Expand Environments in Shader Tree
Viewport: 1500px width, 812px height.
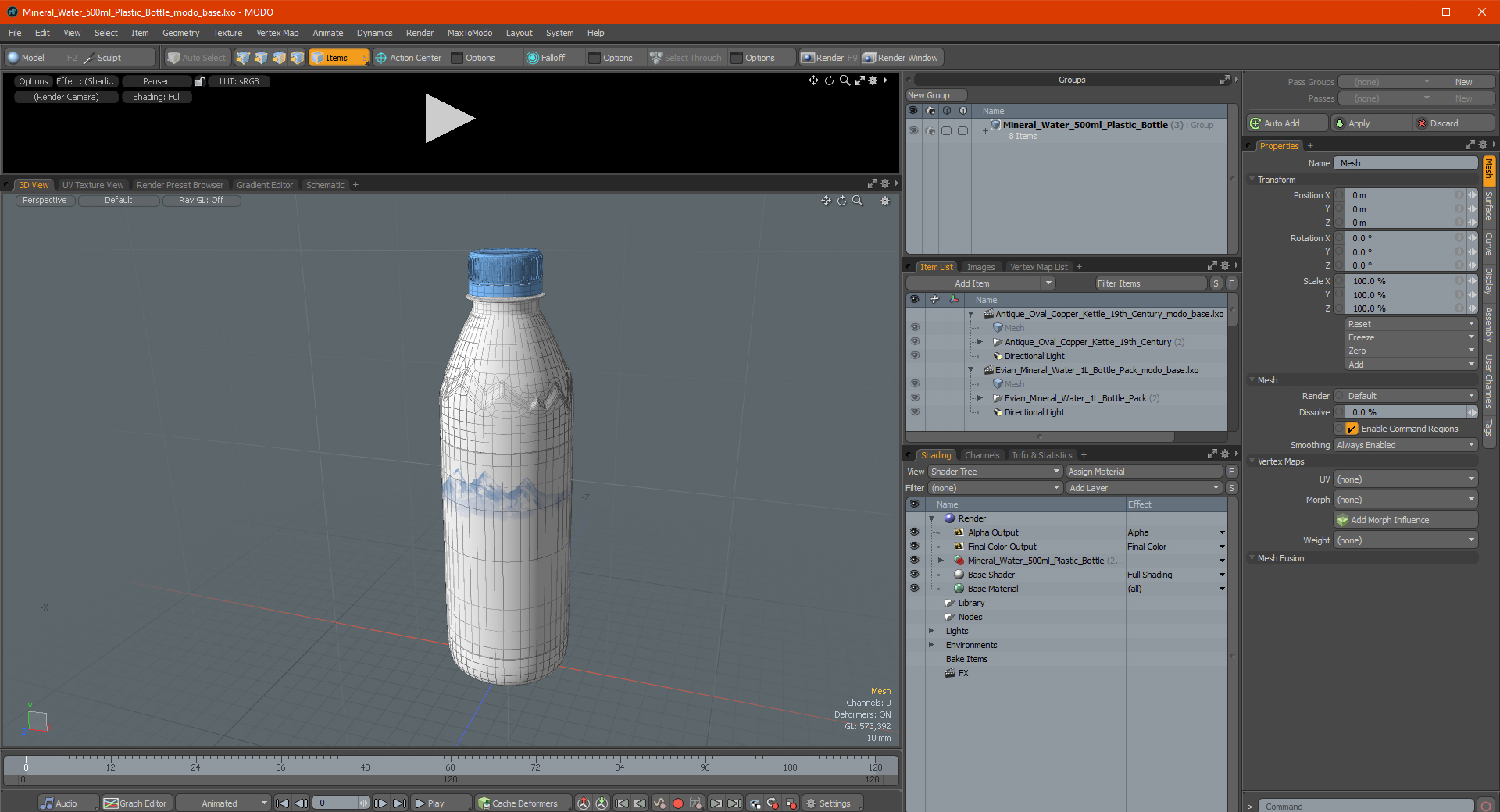(x=931, y=645)
